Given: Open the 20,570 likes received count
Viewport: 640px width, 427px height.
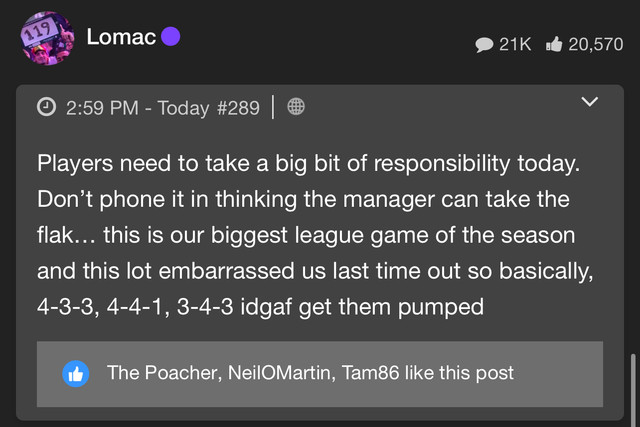Looking at the screenshot, I should pyautogui.click(x=596, y=44).
